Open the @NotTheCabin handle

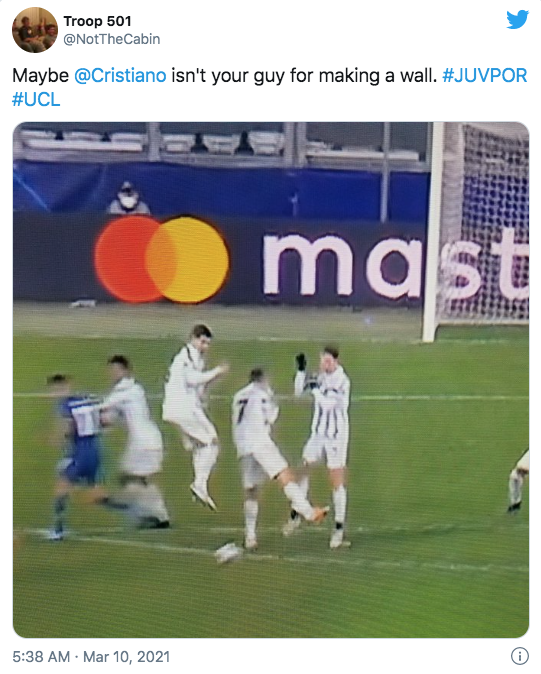[112, 39]
